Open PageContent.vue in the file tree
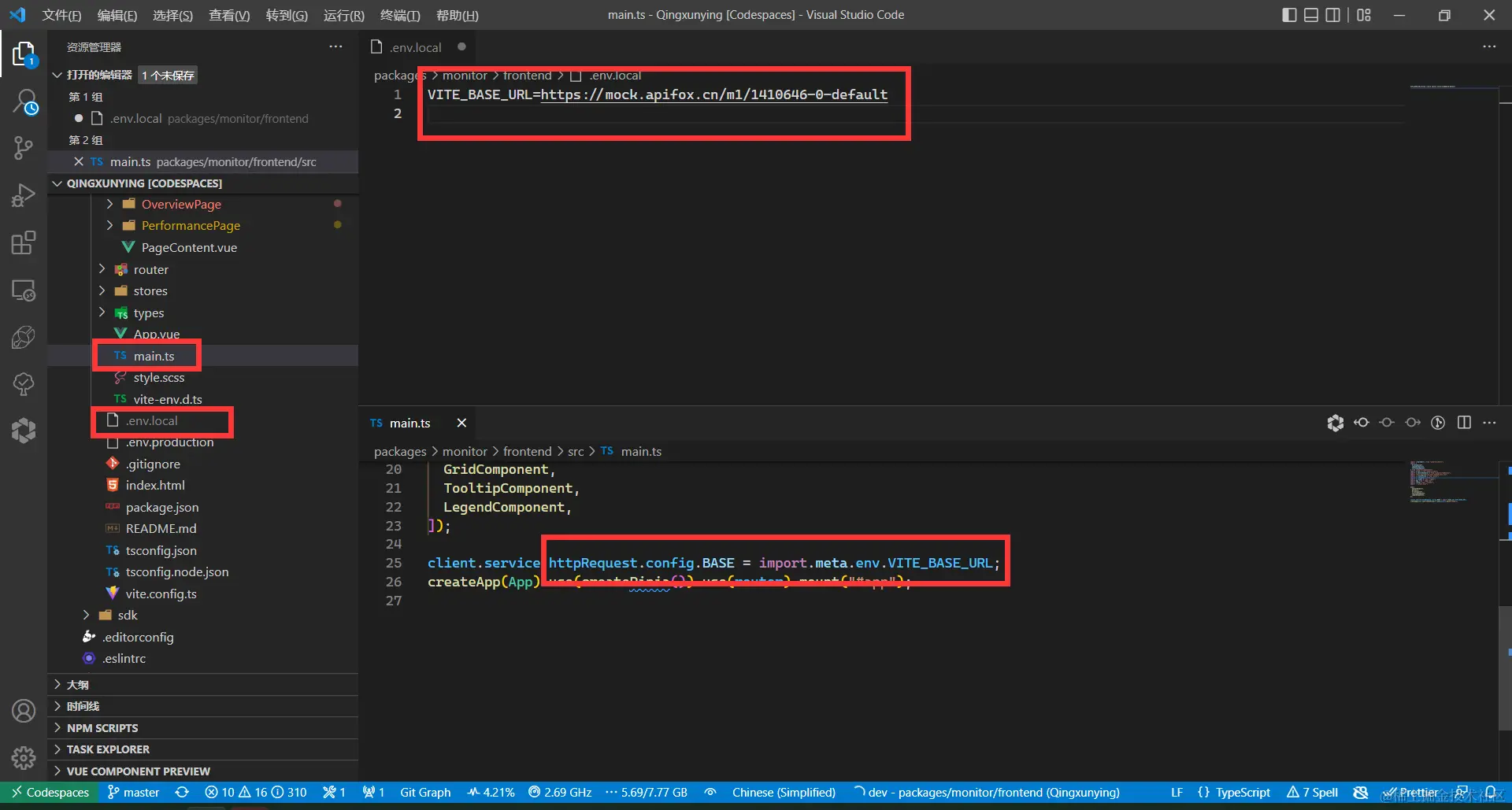 point(189,247)
